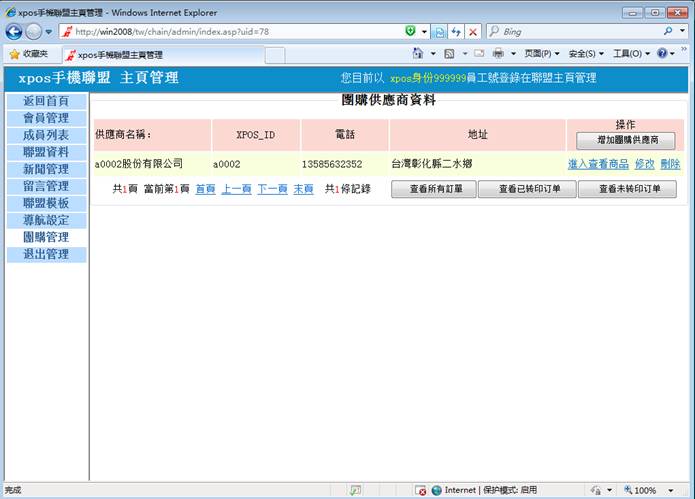Click the Compatibility View icon in address bar
The width and height of the screenshot is (695, 499).
pyautogui.click(x=438, y=32)
